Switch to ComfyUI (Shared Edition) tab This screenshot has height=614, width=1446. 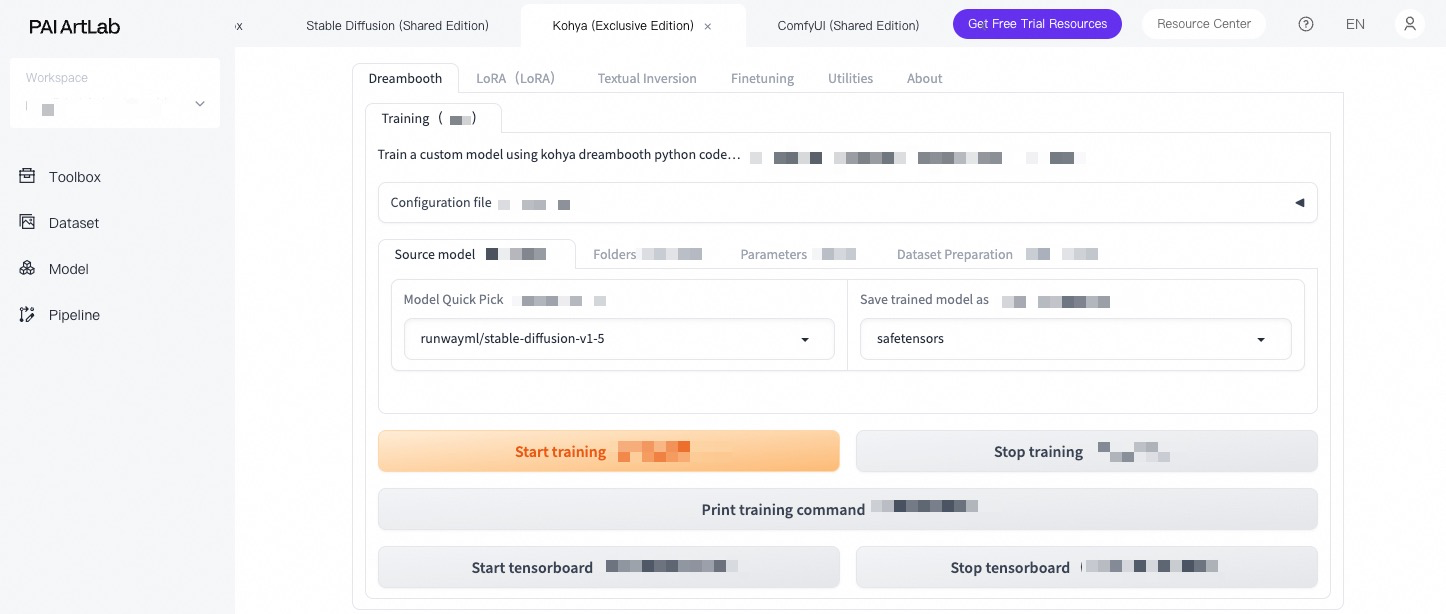(848, 25)
